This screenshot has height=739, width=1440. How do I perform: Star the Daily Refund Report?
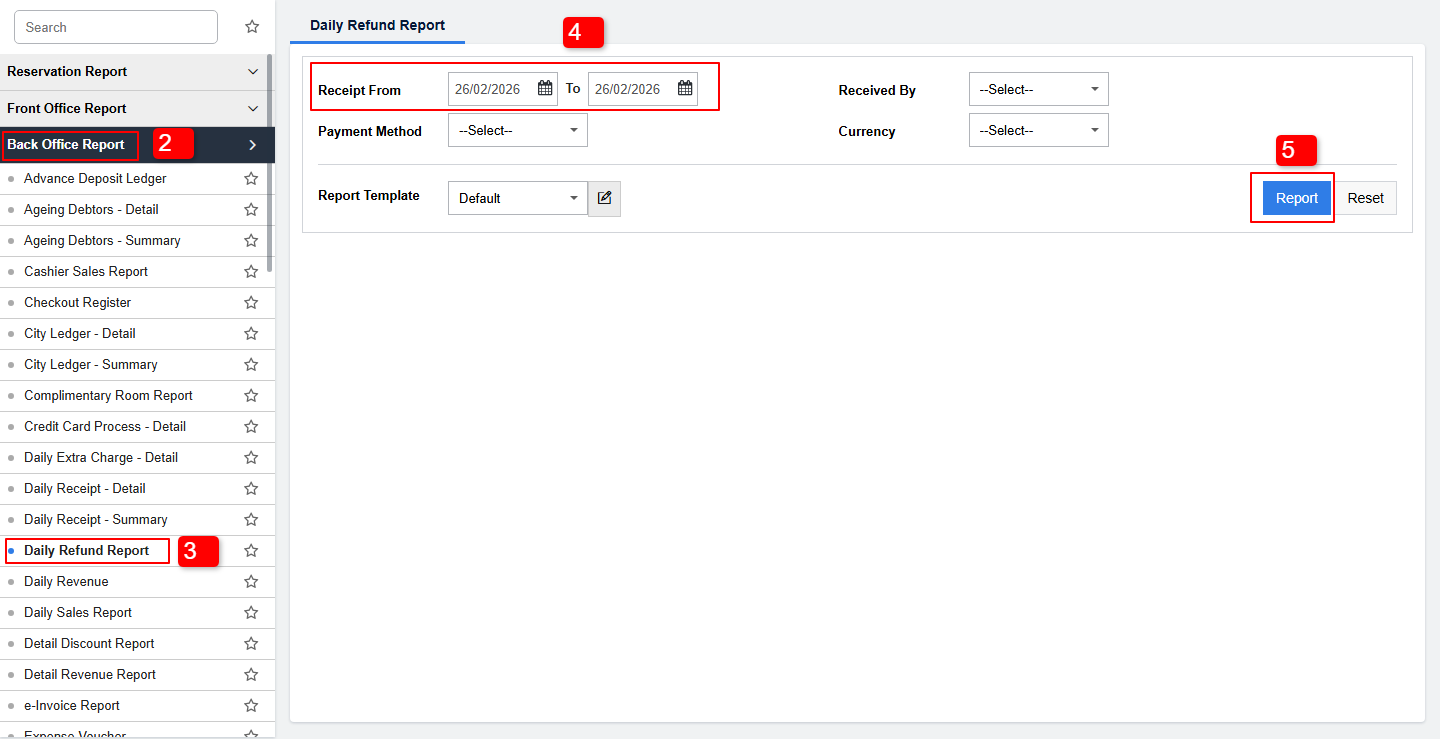(251, 551)
